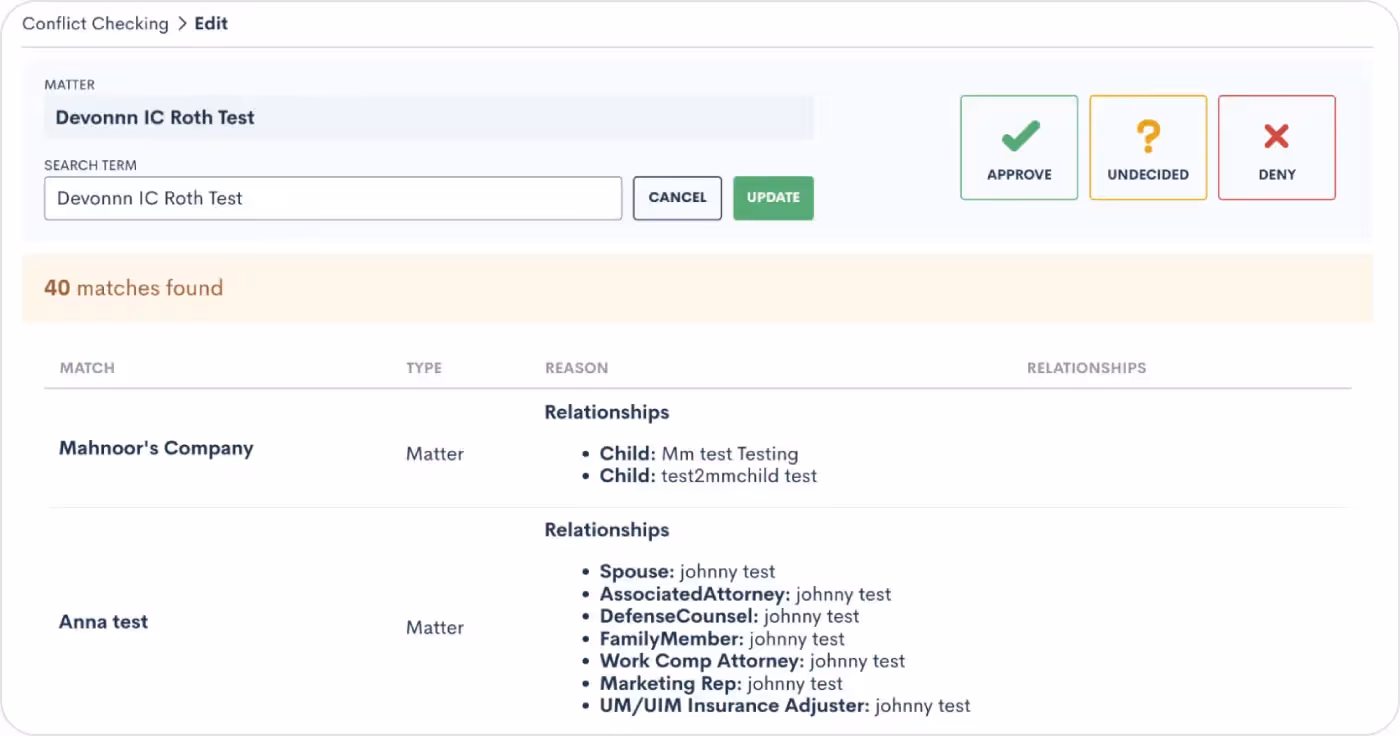The height and width of the screenshot is (736, 1400).
Task: Click the red X Deny icon
Action: click(1276, 136)
